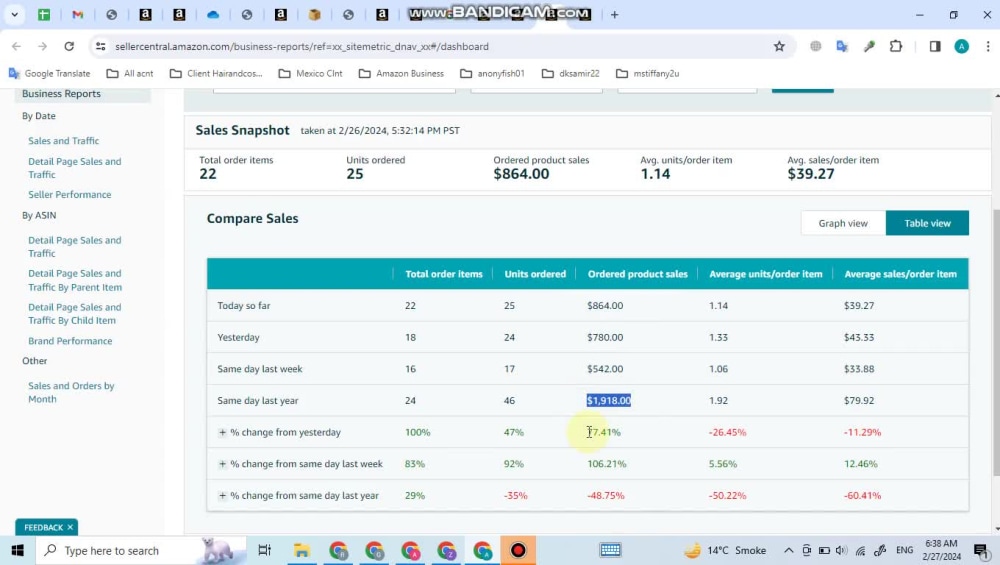Click the $780.00 Yesterday sales value

pyautogui.click(x=605, y=337)
